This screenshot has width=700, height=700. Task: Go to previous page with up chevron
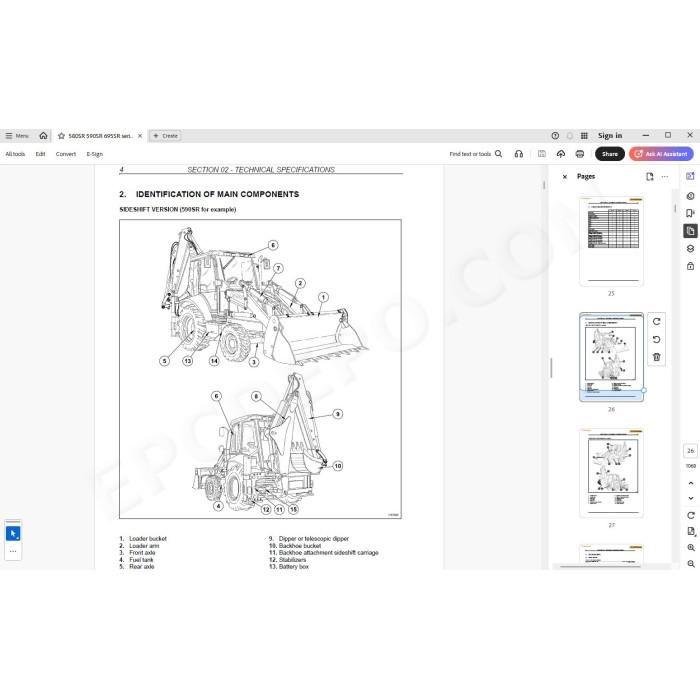point(691,483)
